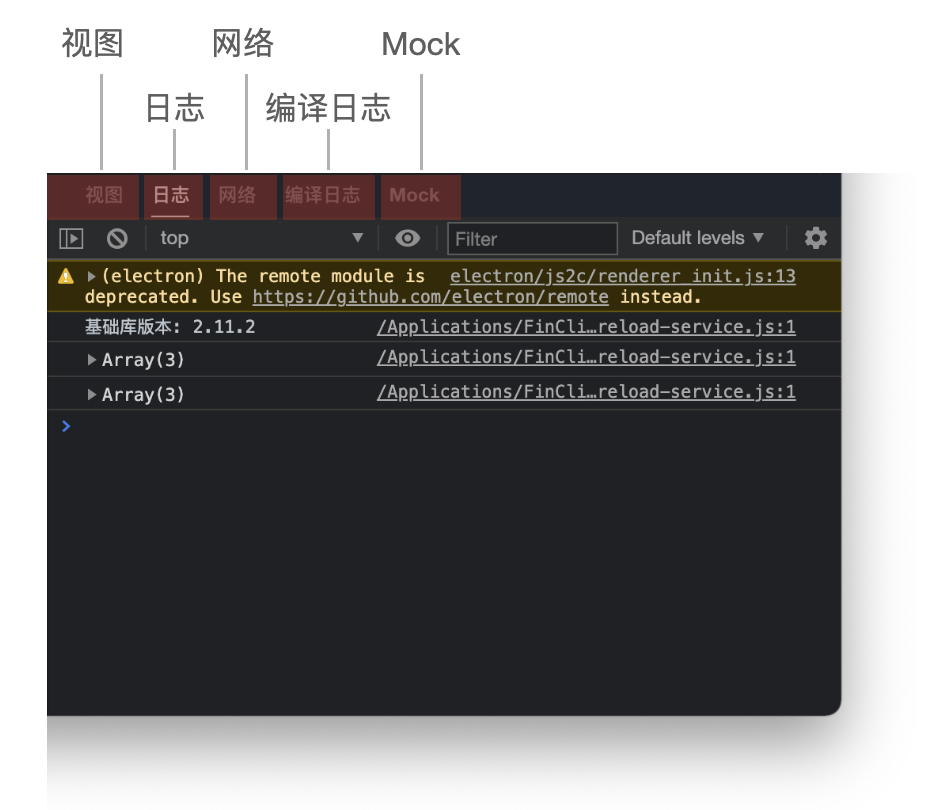
Task: Expand the second Array(3) entry
Action: point(91,395)
